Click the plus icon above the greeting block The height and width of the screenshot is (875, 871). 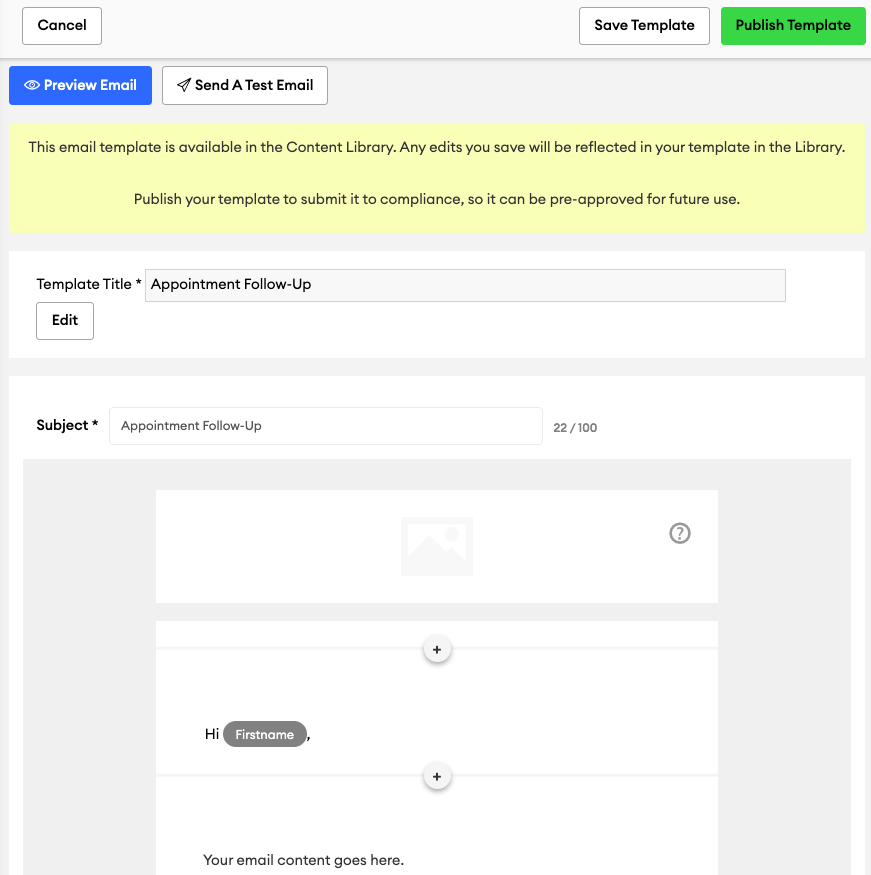coord(437,649)
